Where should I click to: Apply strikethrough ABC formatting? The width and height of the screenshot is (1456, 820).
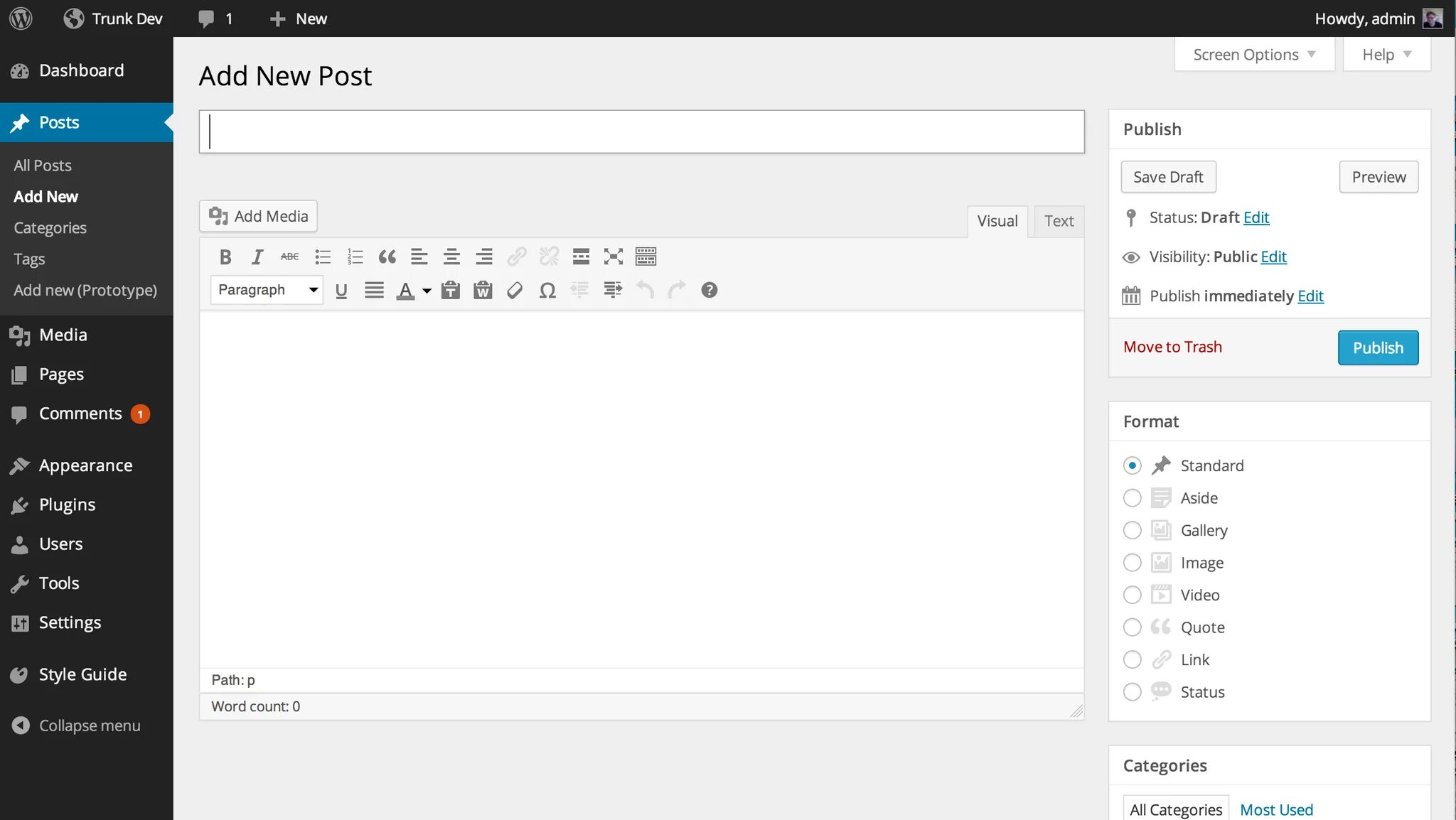click(x=289, y=257)
